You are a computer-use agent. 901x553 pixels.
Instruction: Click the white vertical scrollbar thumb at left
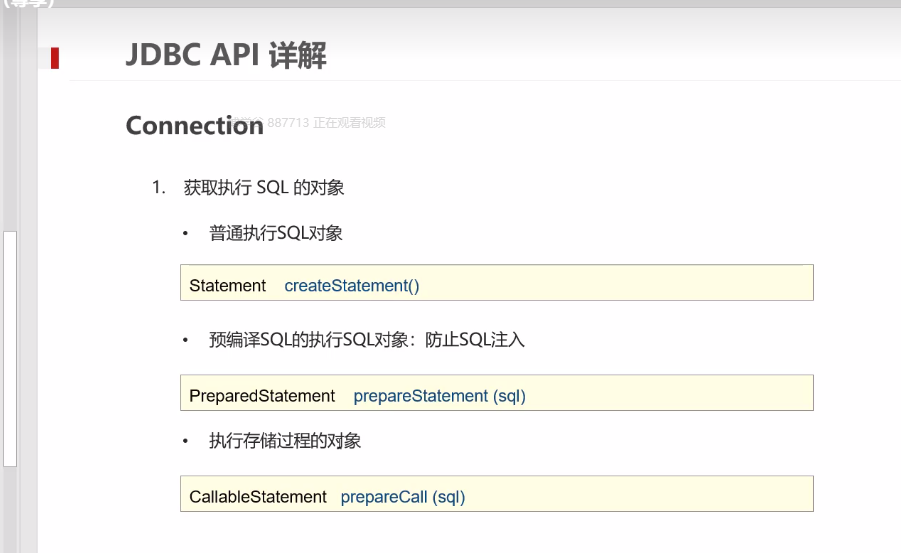[x=10, y=348]
